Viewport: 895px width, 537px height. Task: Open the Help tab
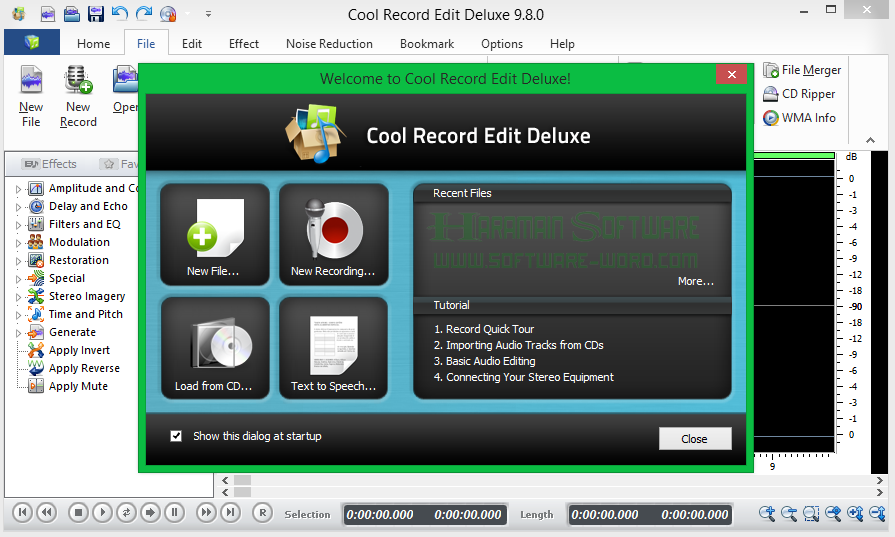pos(562,44)
